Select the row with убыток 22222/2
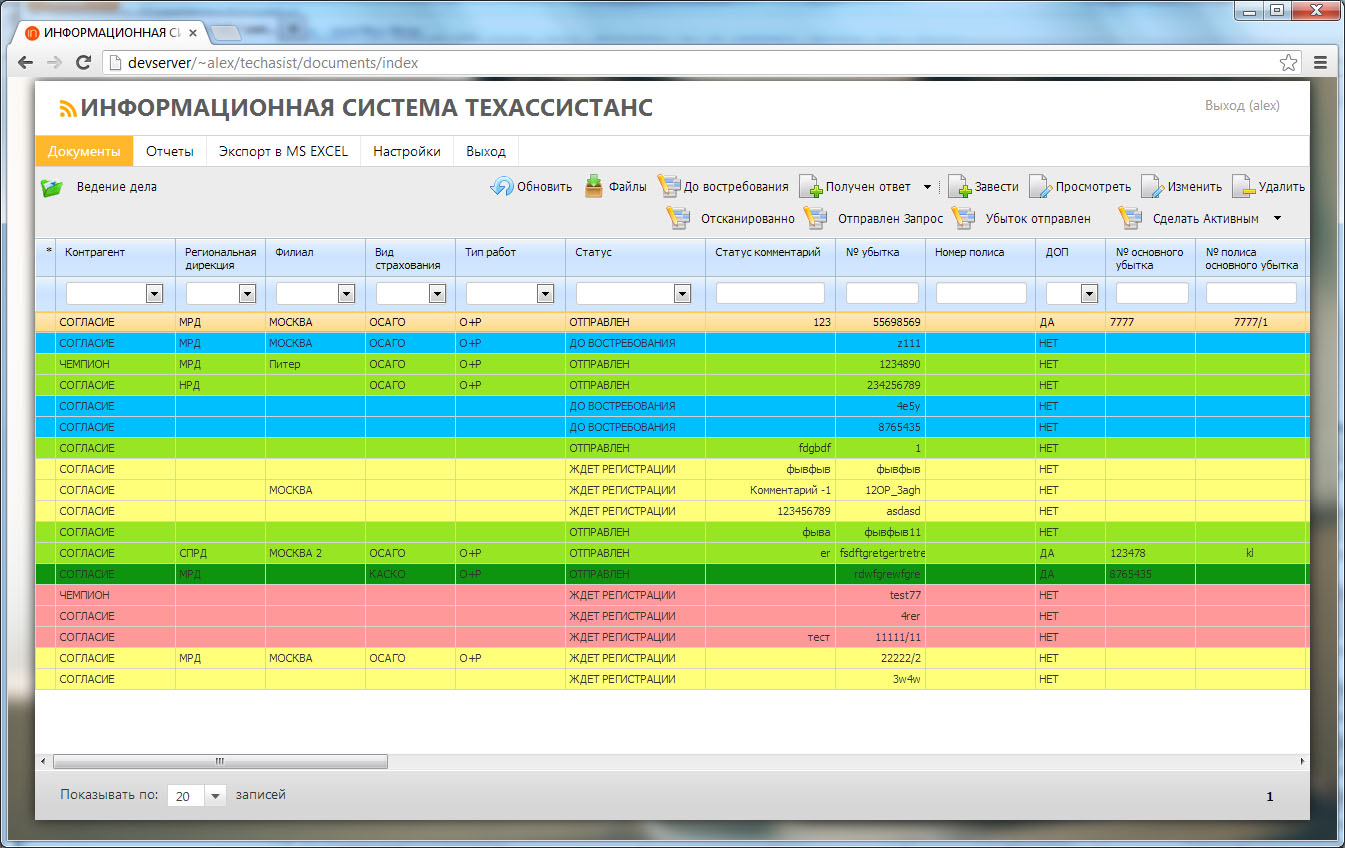The height and width of the screenshot is (848, 1345). pyautogui.click(x=670, y=658)
